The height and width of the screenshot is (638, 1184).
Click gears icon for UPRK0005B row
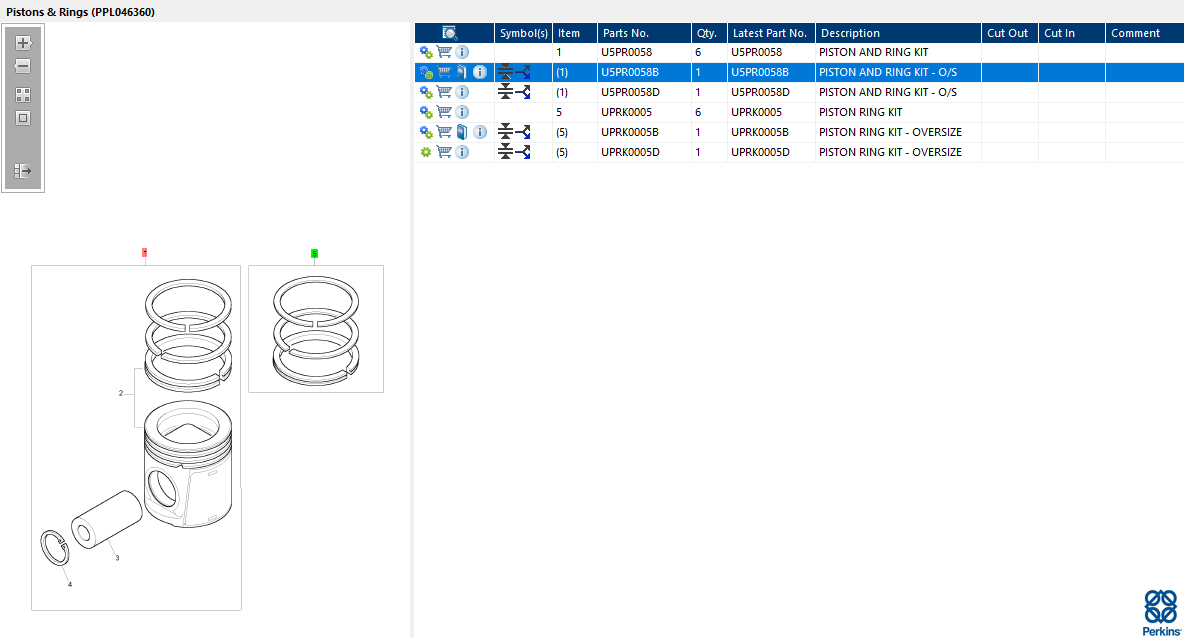click(426, 132)
